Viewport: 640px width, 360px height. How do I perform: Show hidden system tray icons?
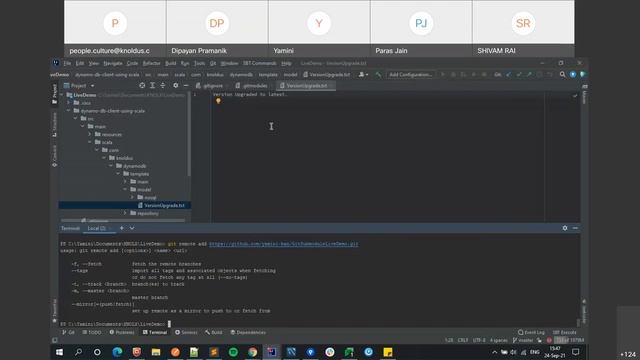pos(494,352)
